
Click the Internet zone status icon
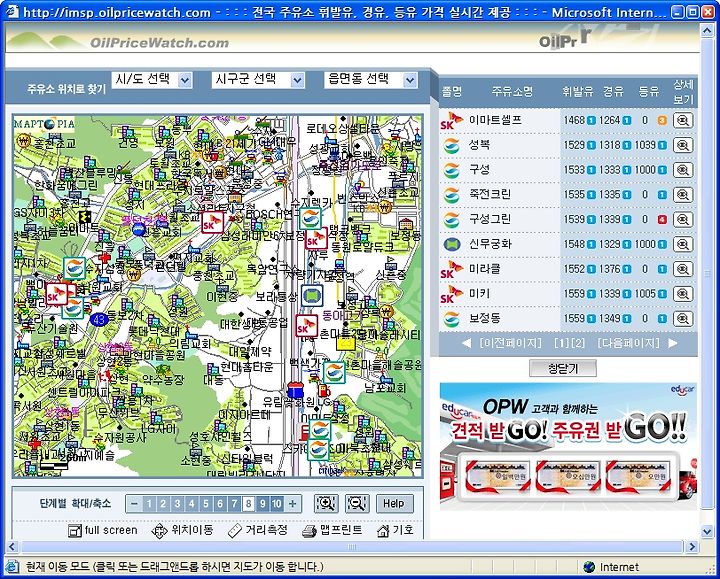point(589,567)
